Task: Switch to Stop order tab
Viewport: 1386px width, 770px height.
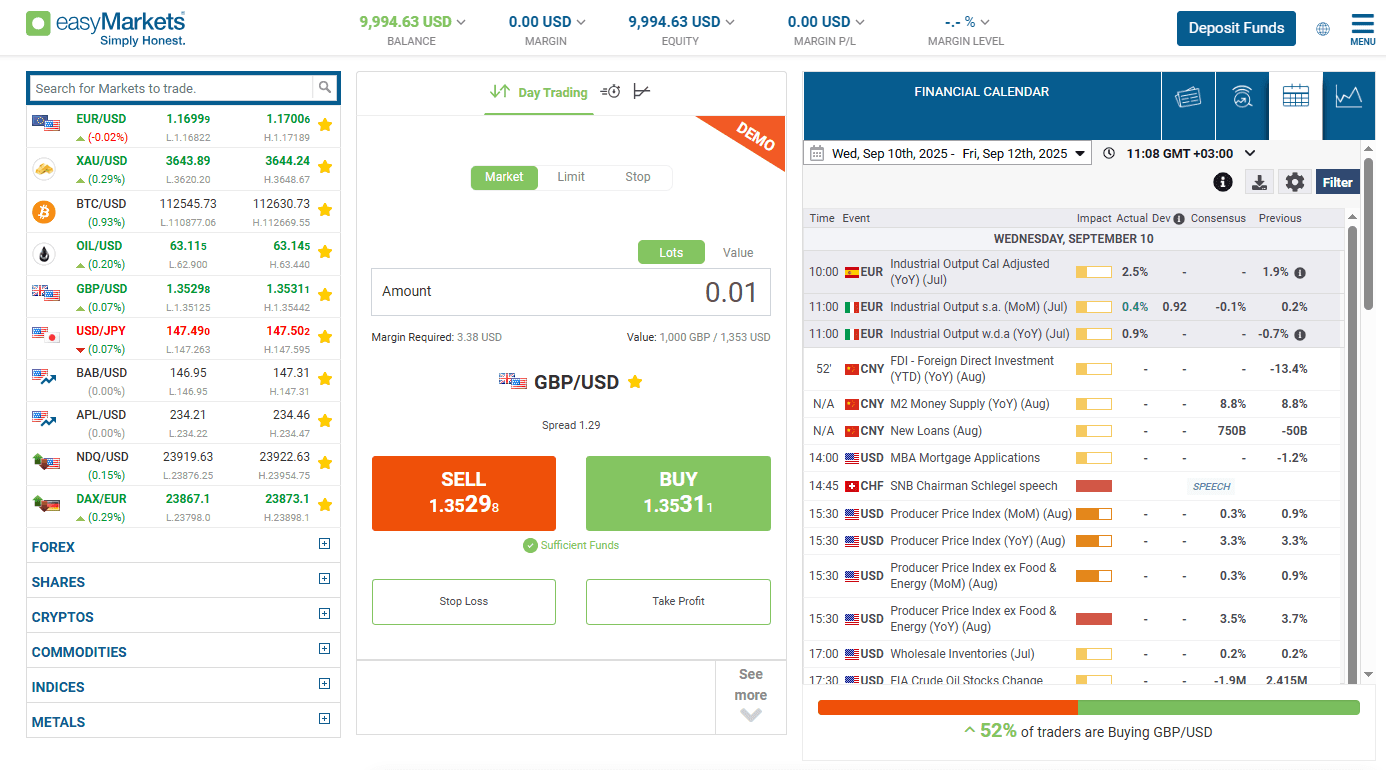Action: click(638, 177)
